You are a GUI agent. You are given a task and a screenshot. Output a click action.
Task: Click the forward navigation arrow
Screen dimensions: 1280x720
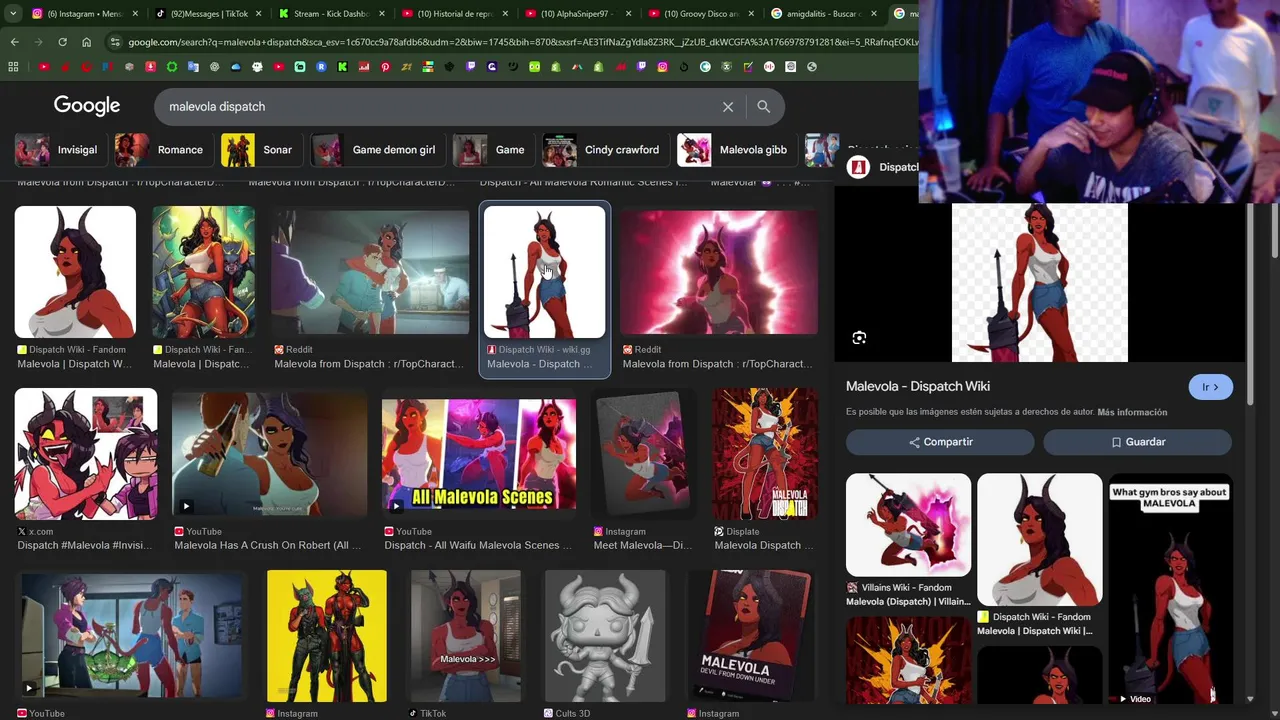(38, 42)
